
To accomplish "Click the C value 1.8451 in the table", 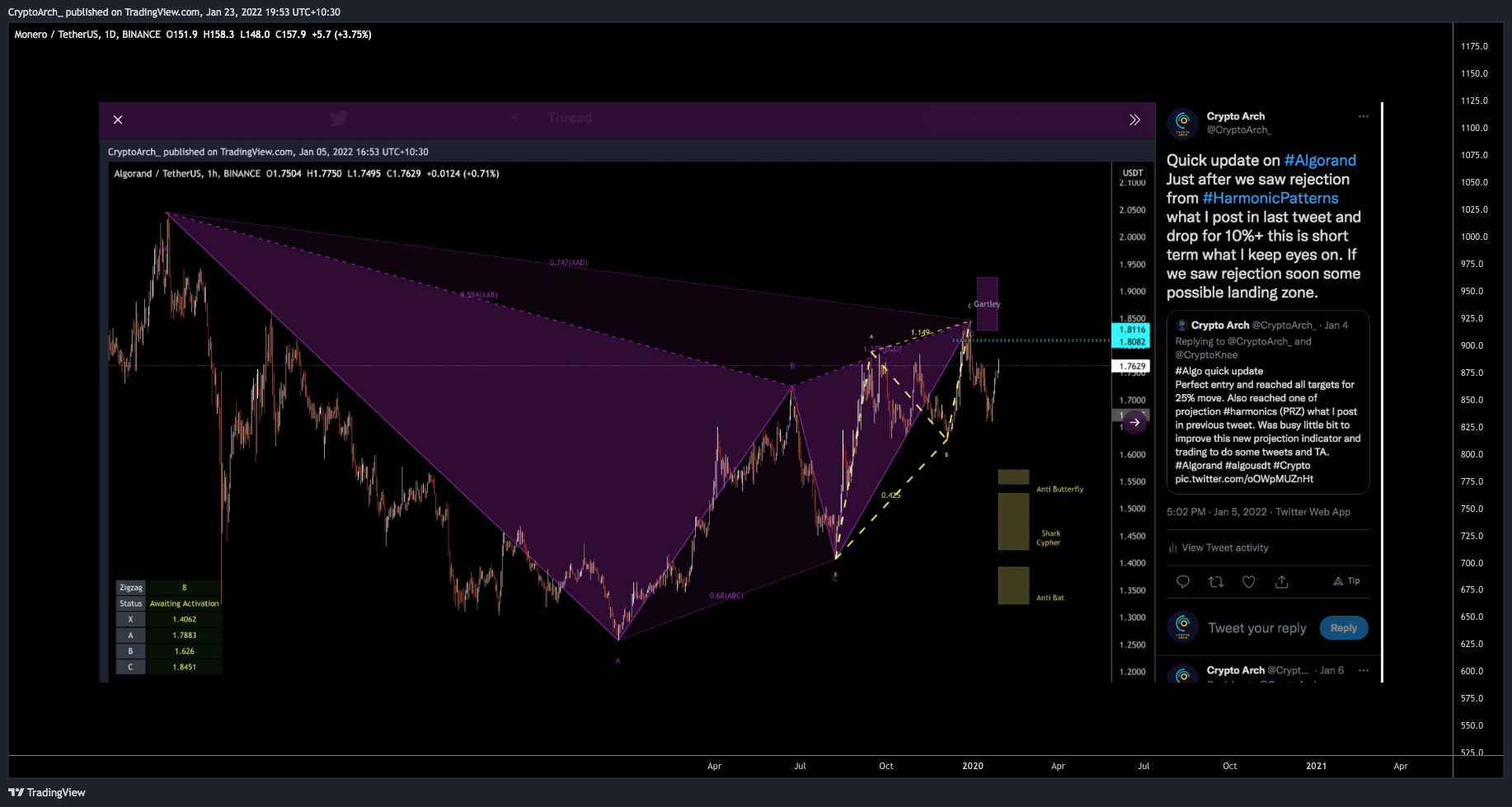I will coord(184,667).
